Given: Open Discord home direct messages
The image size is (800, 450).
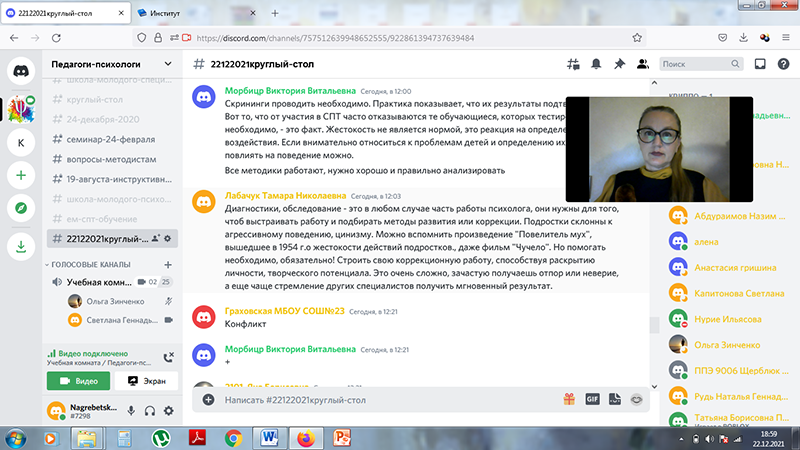Looking at the screenshot, I should 21,70.
